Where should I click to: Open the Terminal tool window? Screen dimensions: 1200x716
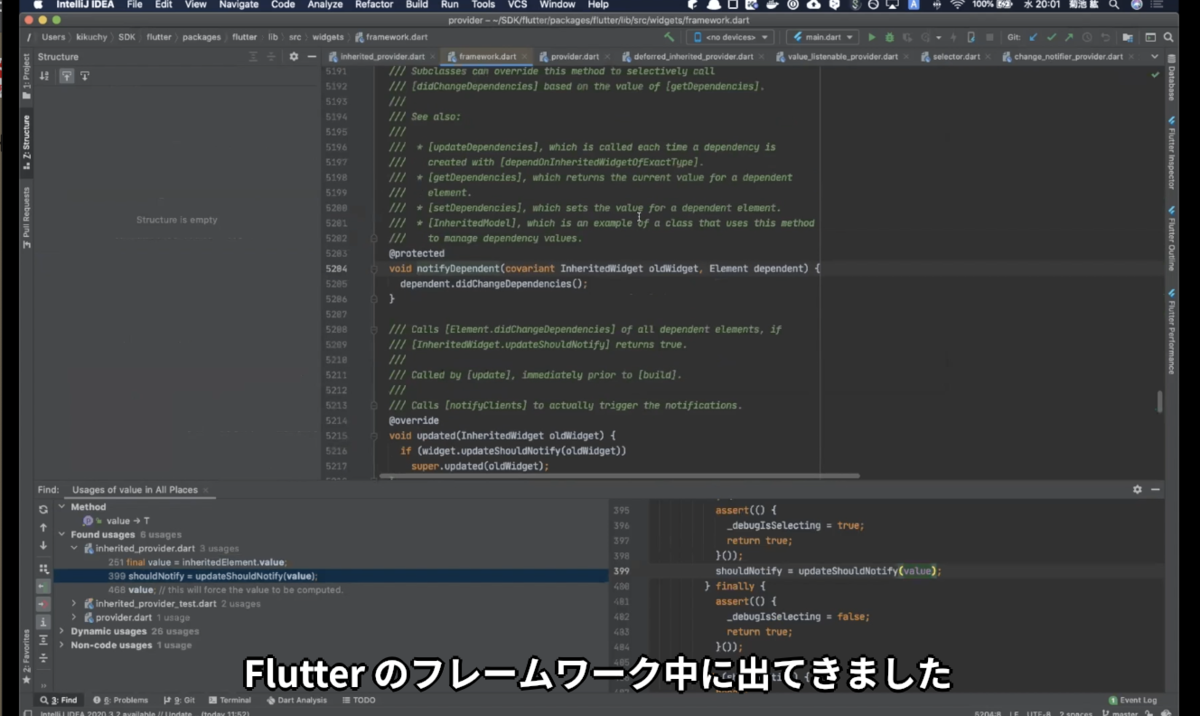[229, 700]
